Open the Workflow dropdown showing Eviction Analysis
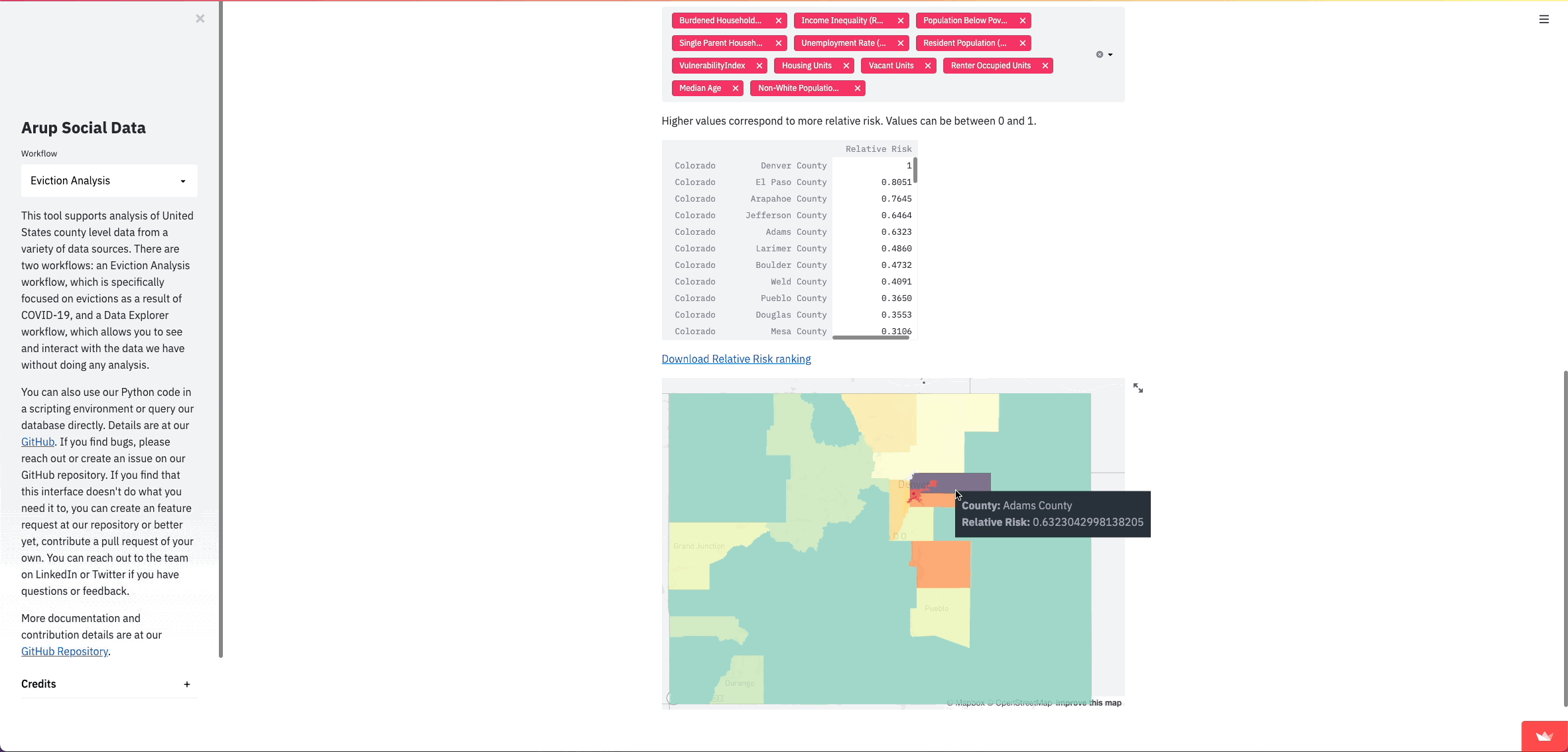This screenshot has height=752, width=1568. tap(109, 180)
